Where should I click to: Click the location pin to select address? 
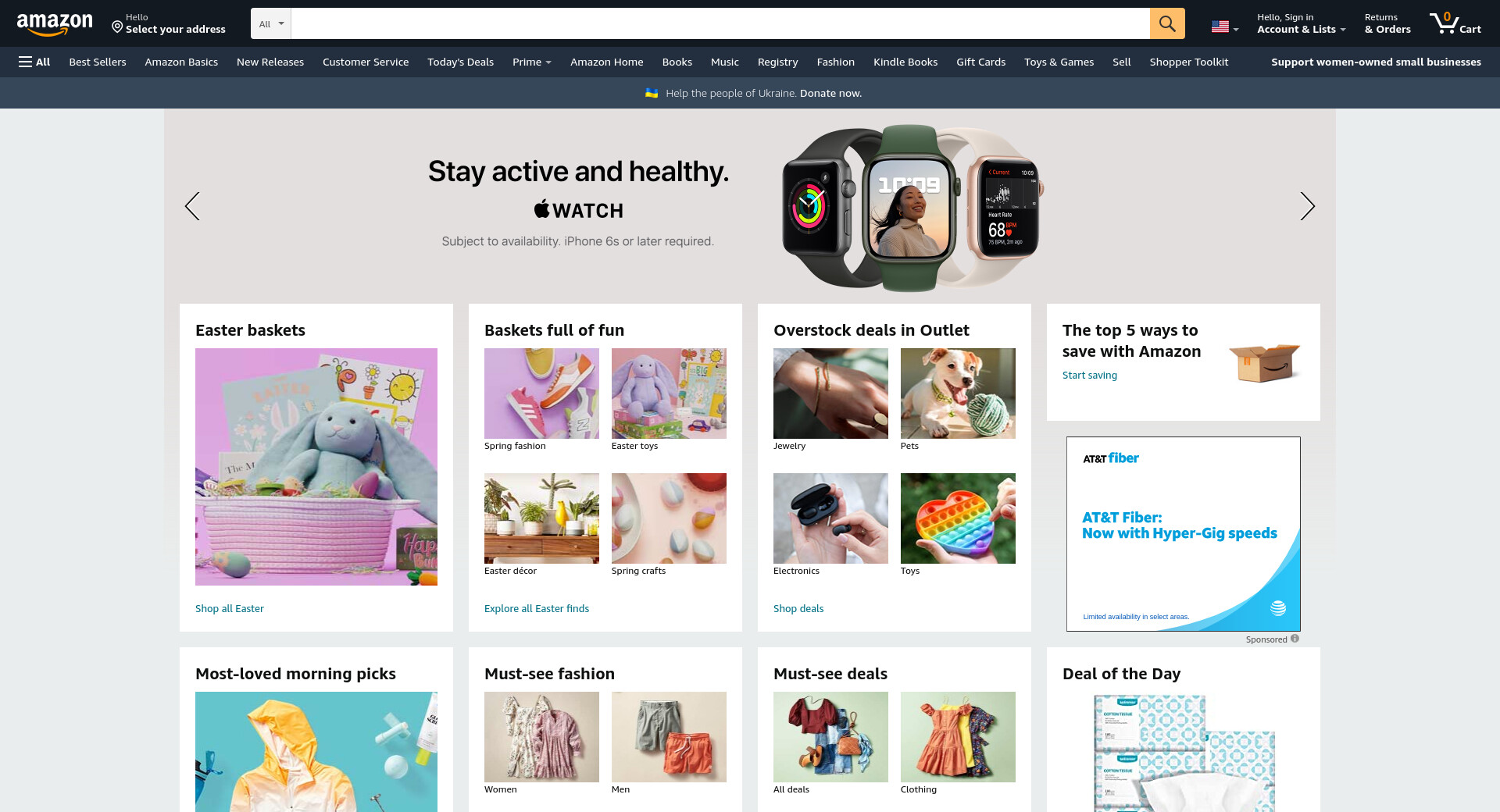117,27
